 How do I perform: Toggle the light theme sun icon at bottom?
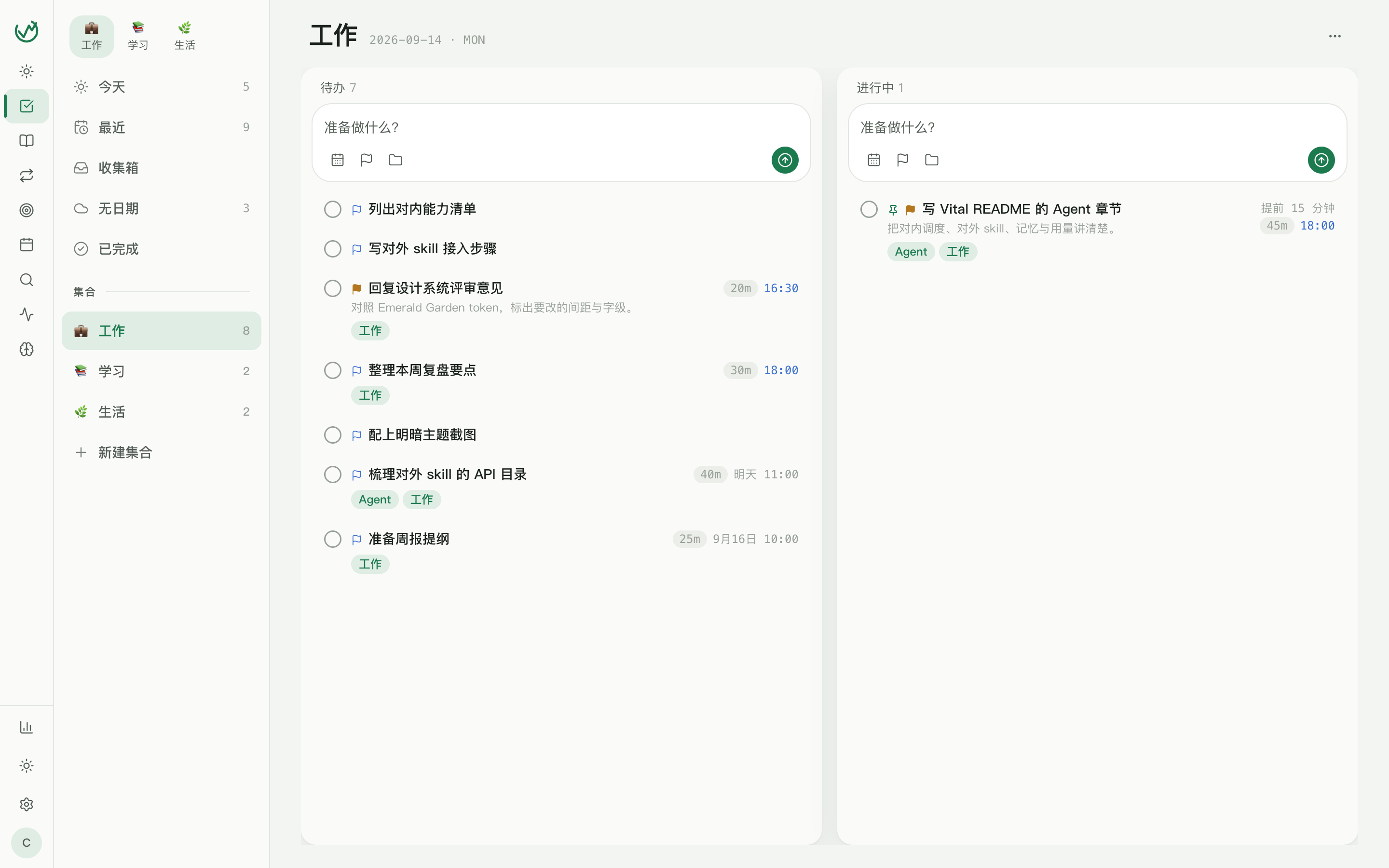click(27, 766)
